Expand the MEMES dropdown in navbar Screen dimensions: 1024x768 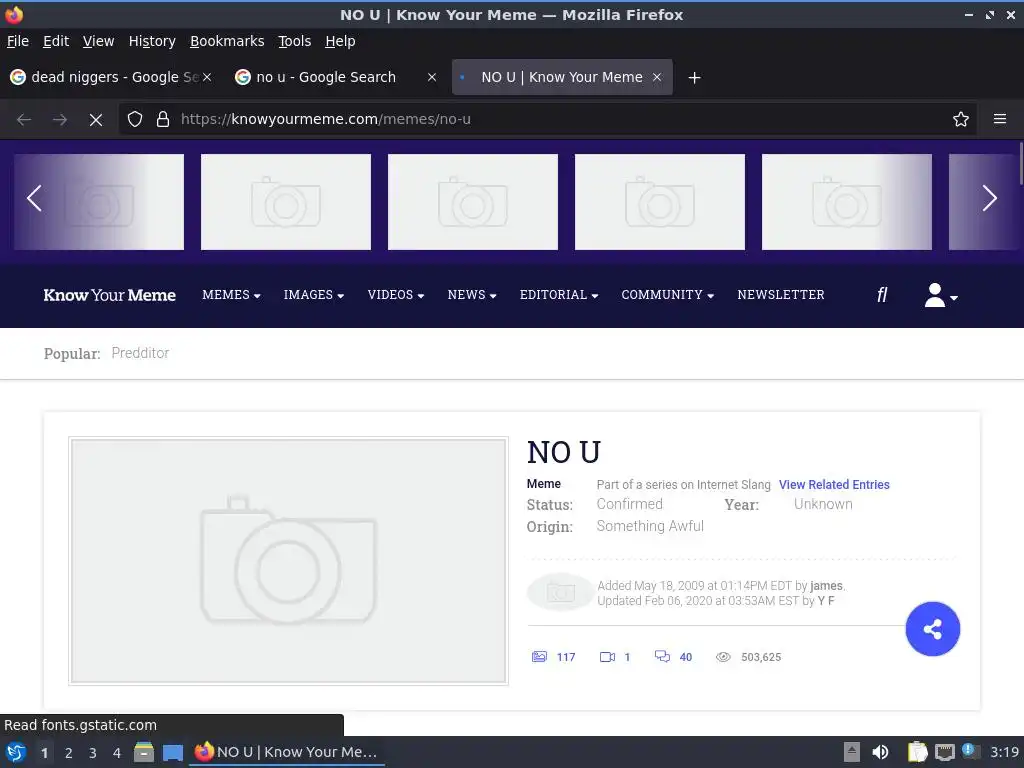pos(231,295)
